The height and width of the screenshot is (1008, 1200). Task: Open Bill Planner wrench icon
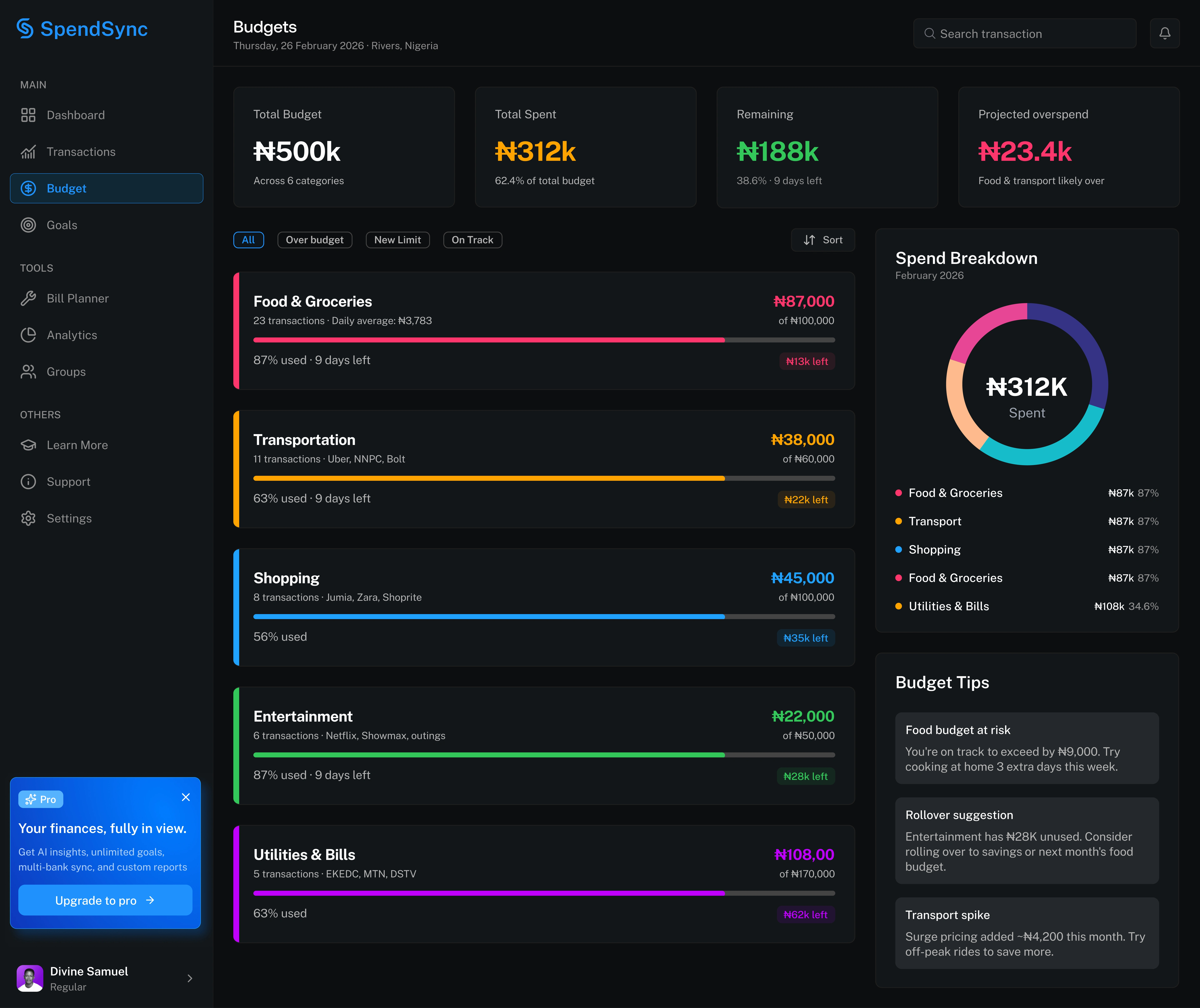tap(28, 298)
